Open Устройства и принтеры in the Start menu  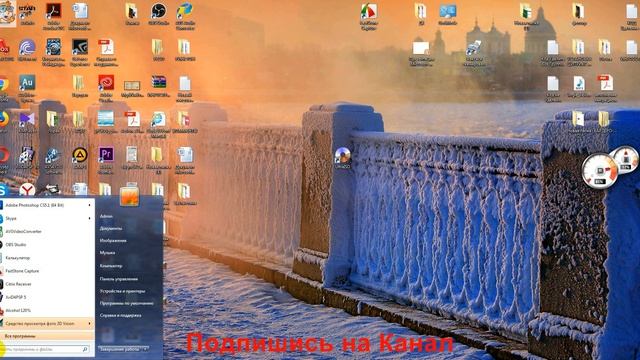(x=122, y=291)
